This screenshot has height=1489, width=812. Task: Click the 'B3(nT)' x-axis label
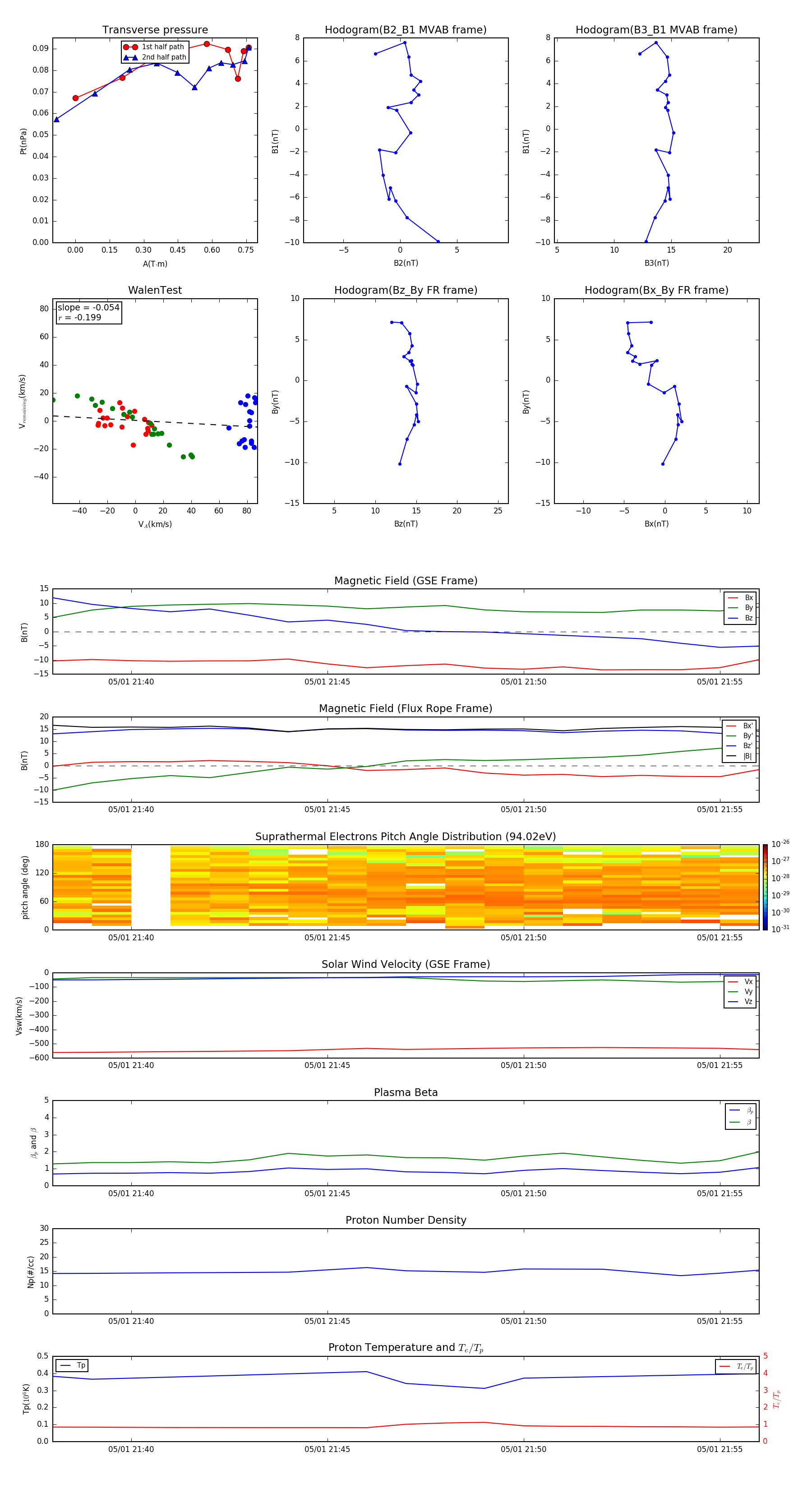(656, 263)
